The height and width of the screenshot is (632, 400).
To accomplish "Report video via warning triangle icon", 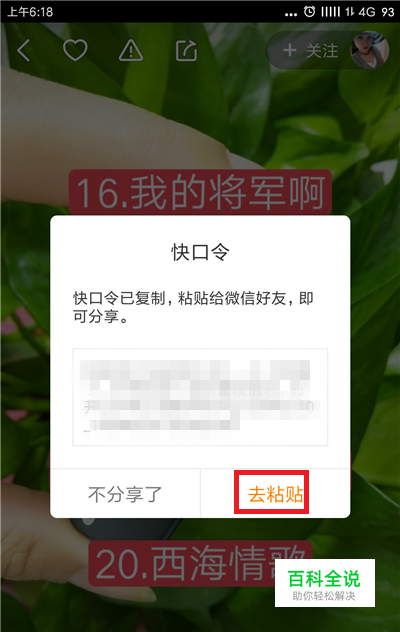I will tap(131, 51).
